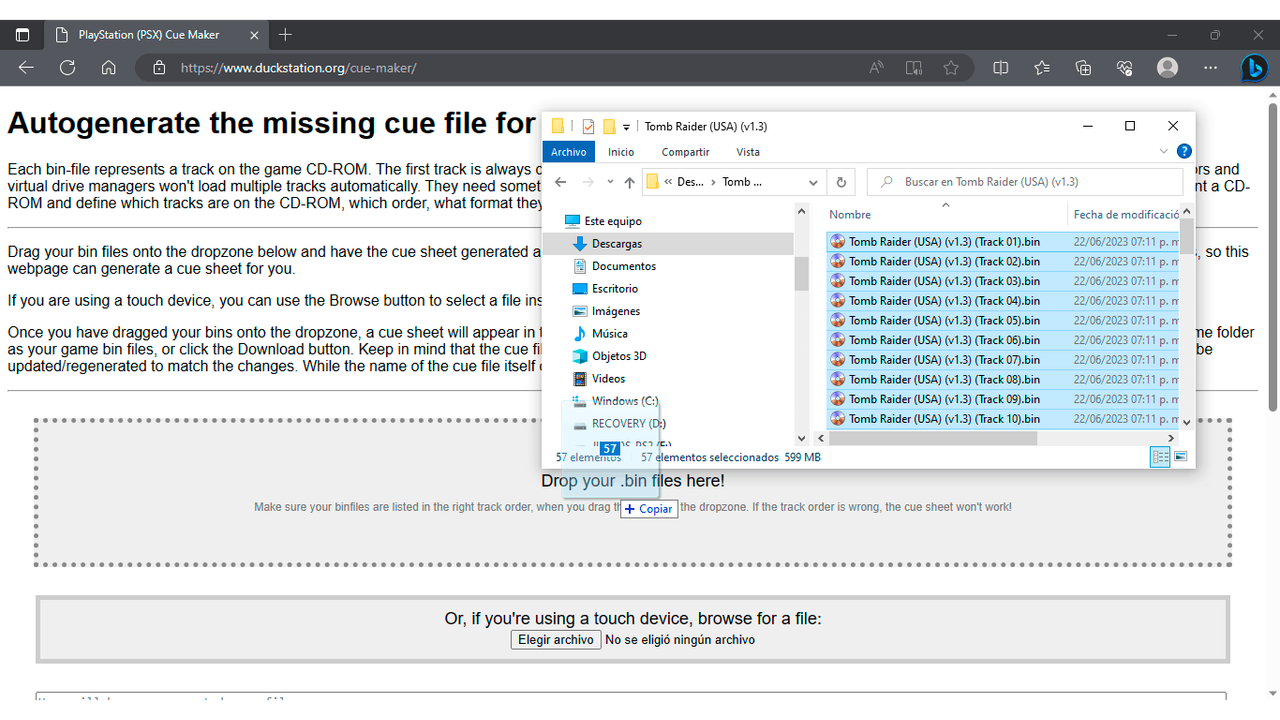
Task: Select Tomb Raider (Track 01).bin file
Action: coord(944,241)
